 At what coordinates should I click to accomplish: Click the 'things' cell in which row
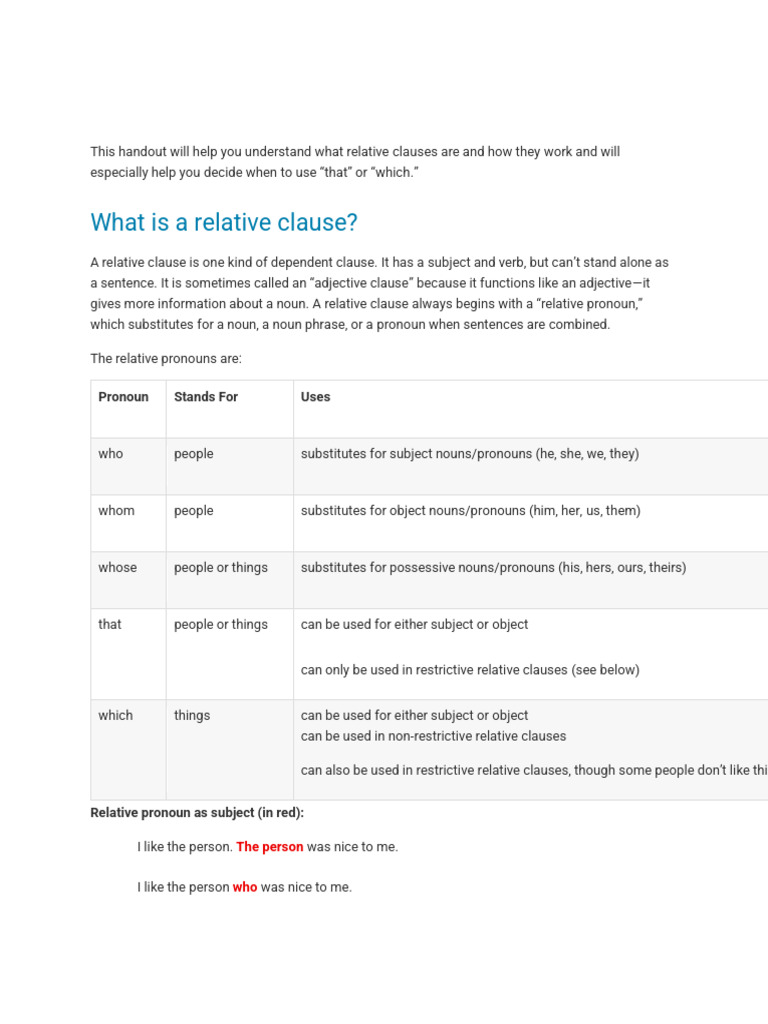[x=192, y=716]
